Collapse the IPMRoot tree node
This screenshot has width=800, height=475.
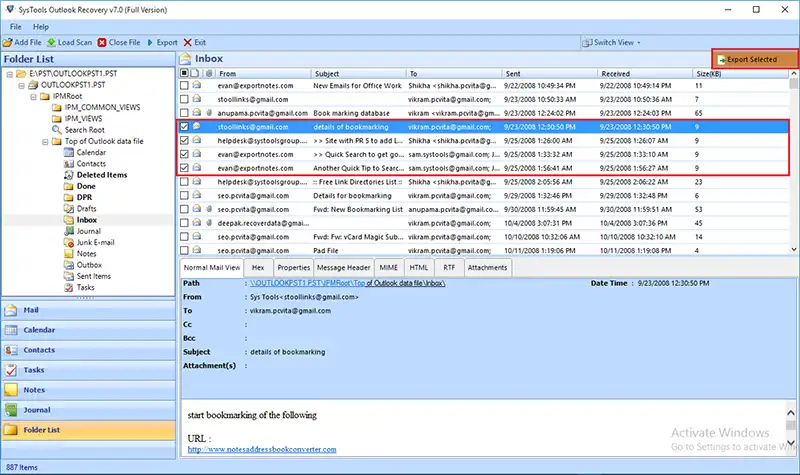[x=33, y=96]
